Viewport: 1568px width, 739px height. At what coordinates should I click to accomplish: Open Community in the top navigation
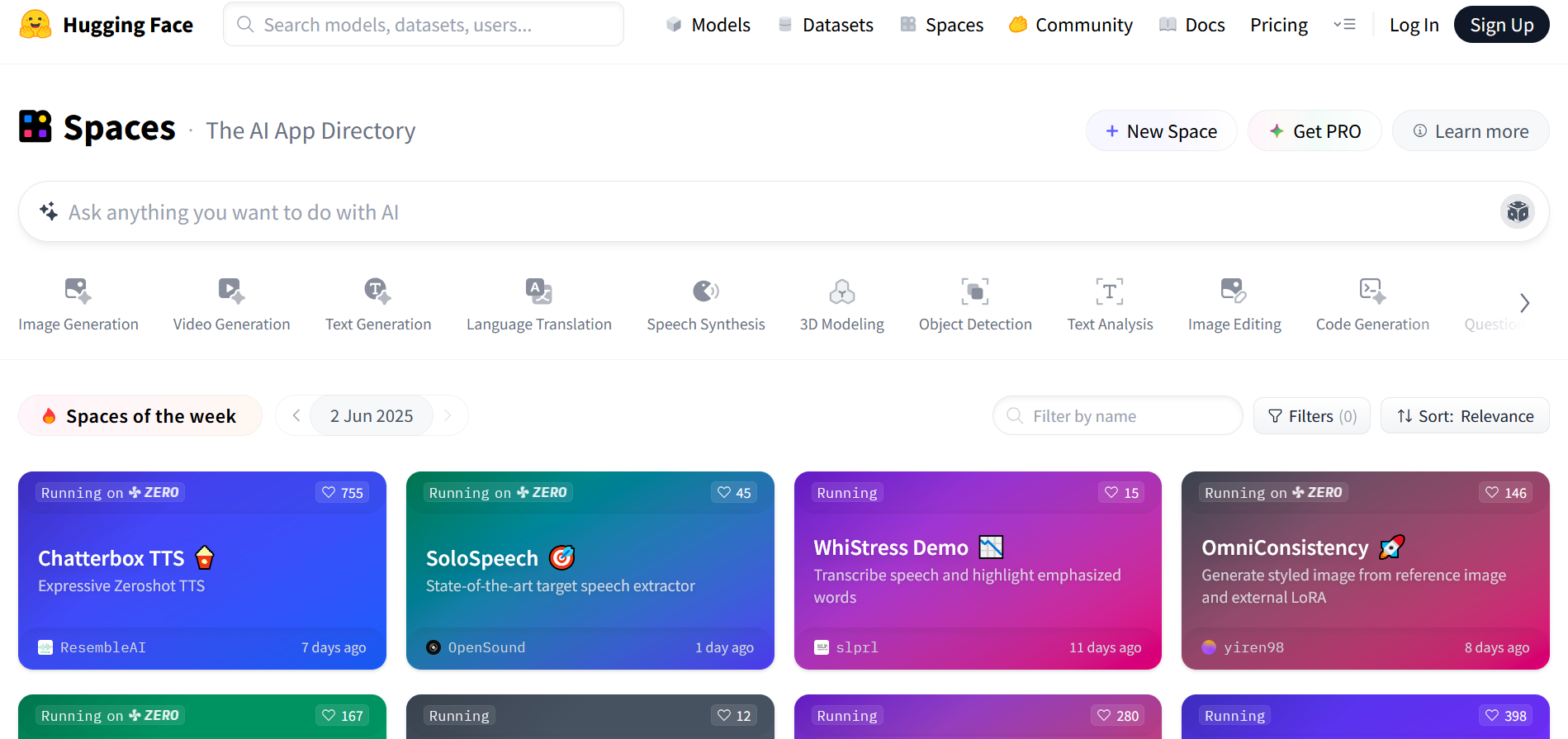(x=1071, y=25)
